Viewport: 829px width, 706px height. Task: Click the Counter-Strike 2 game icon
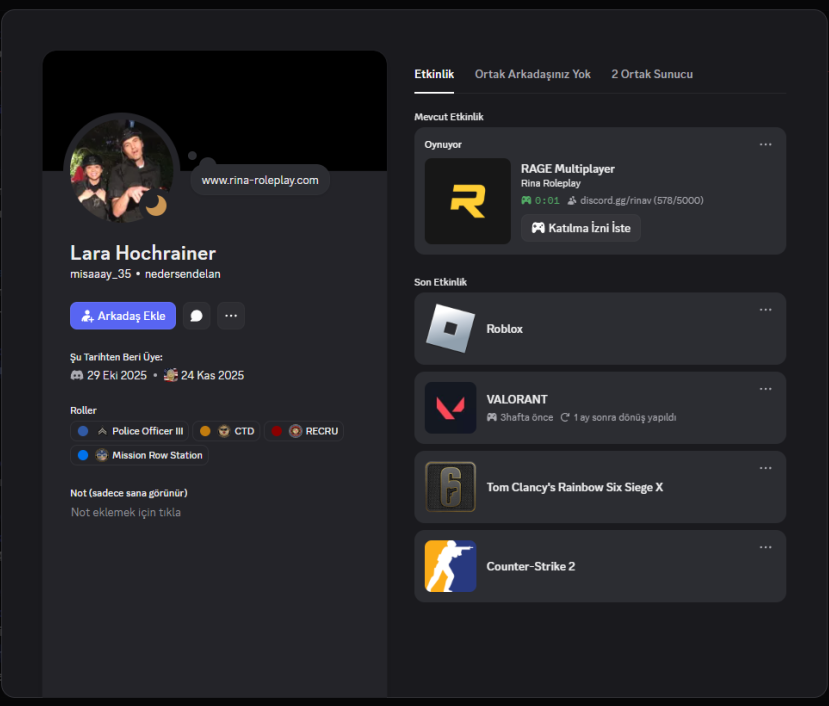tap(450, 566)
